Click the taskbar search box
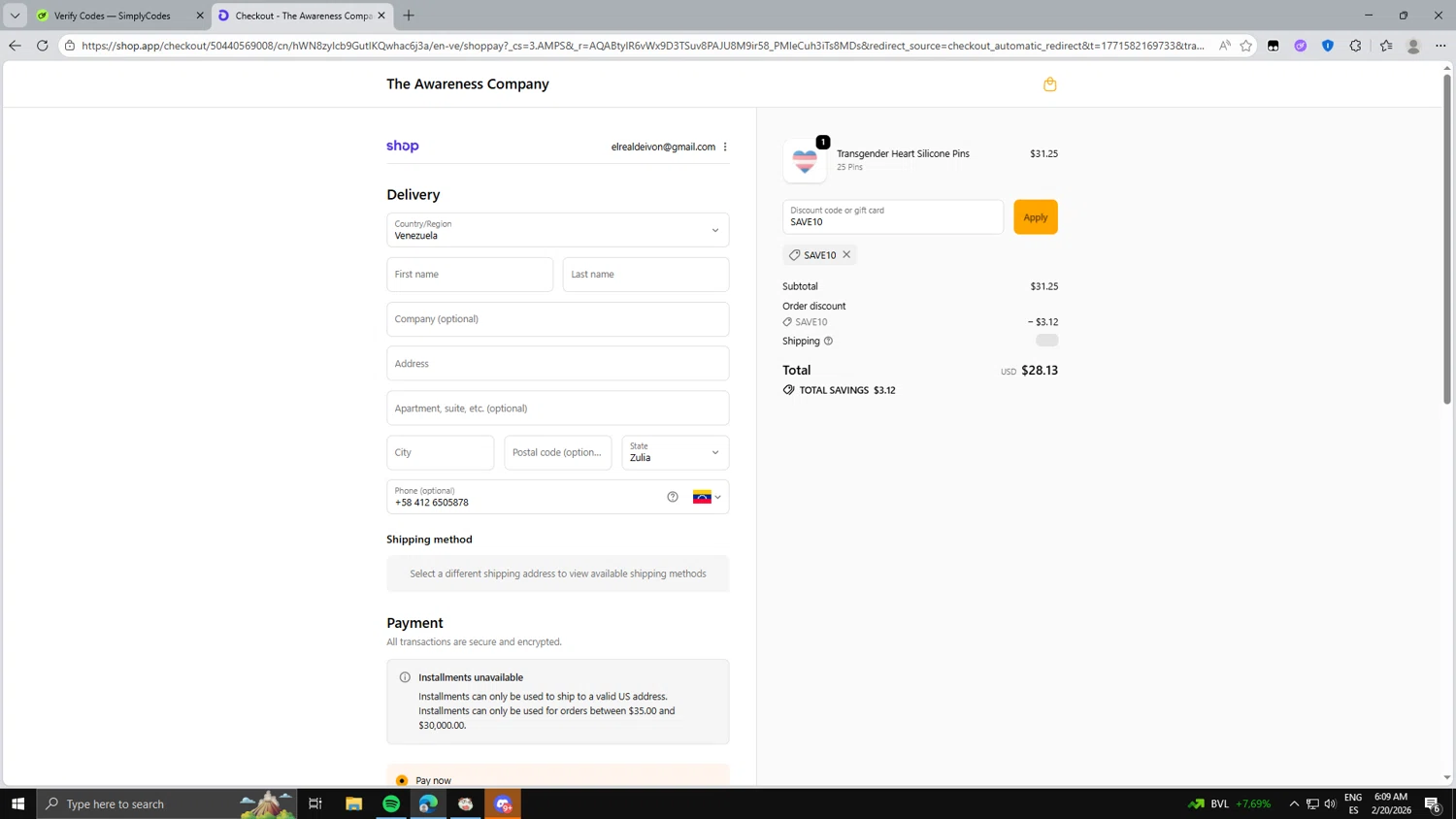Viewport: 1456px width, 819px height. [x=167, y=803]
